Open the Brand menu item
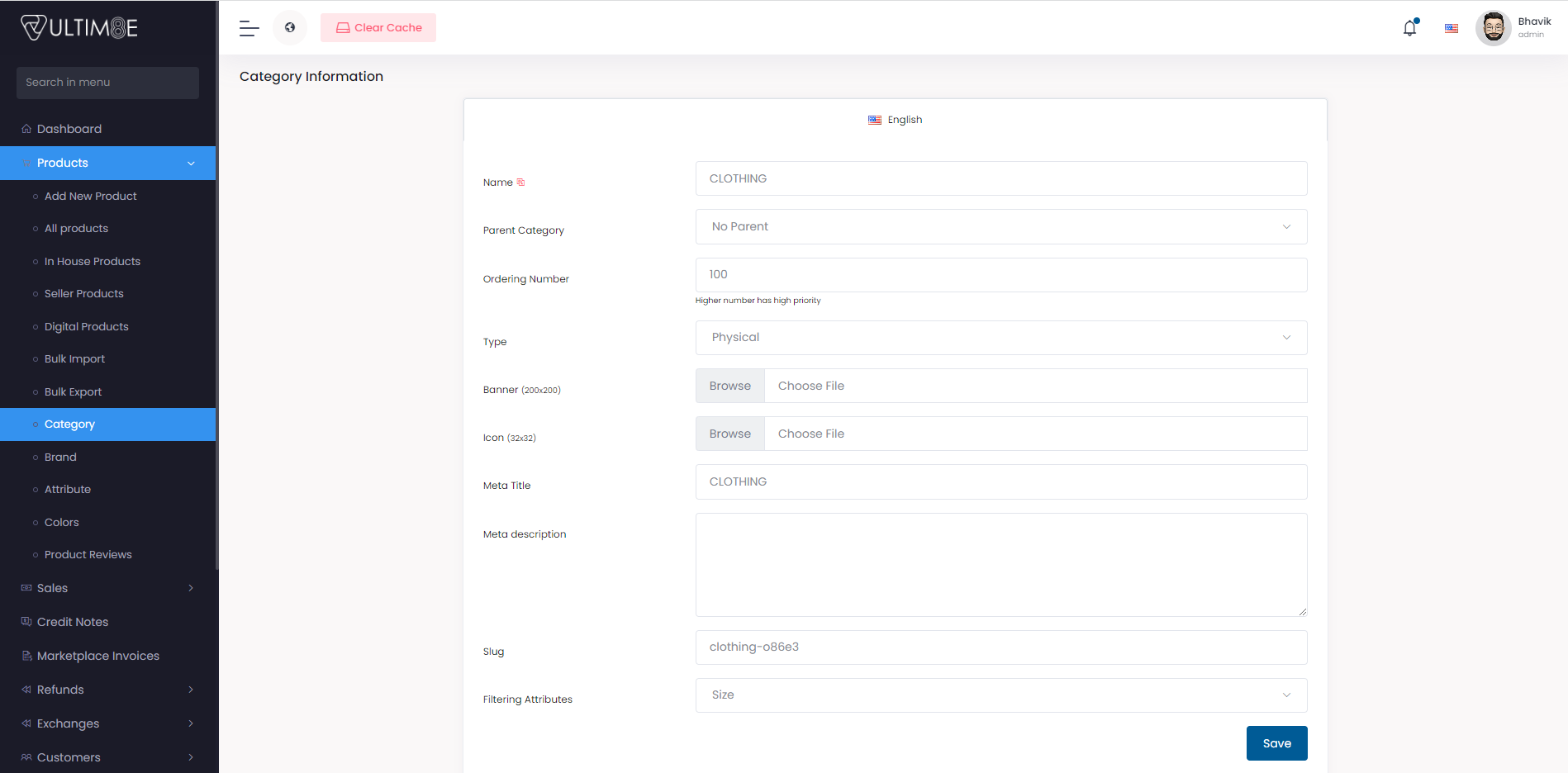 coord(60,457)
